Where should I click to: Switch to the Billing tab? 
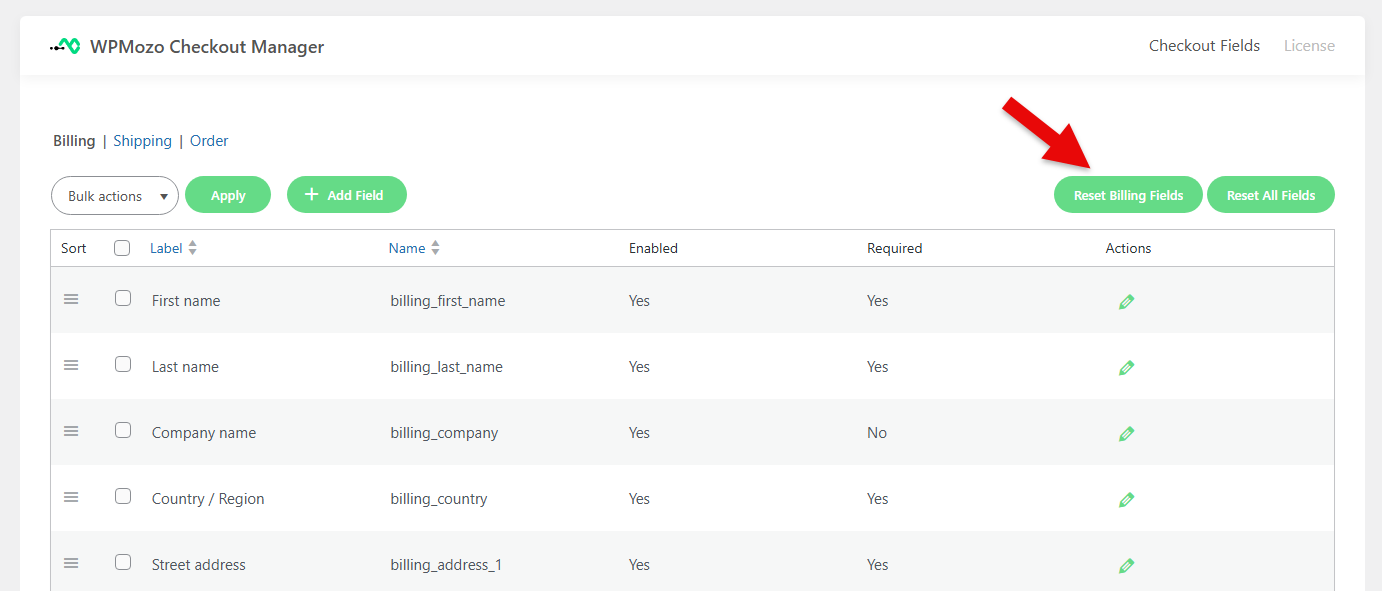click(74, 141)
